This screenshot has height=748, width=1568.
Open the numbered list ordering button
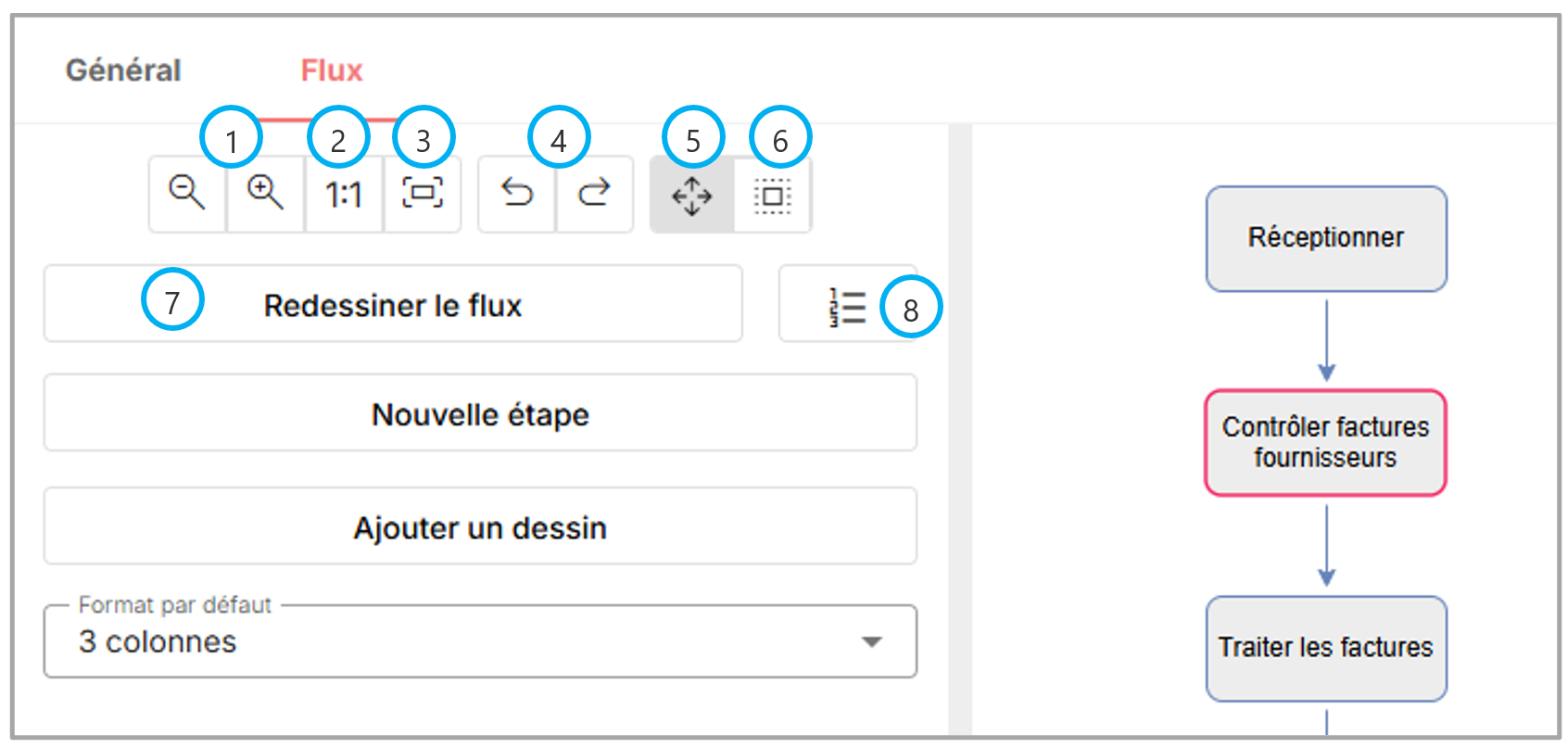(x=847, y=306)
